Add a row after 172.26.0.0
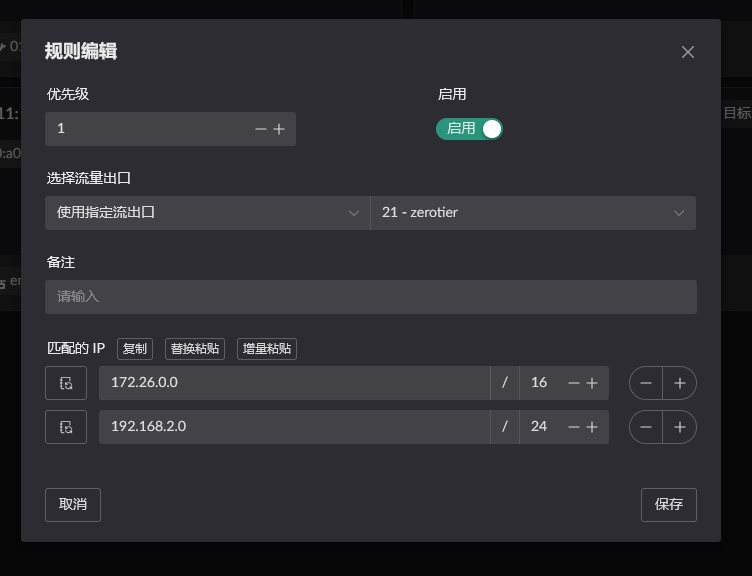Screen dimensions: 752x576 [x=680, y=383]
